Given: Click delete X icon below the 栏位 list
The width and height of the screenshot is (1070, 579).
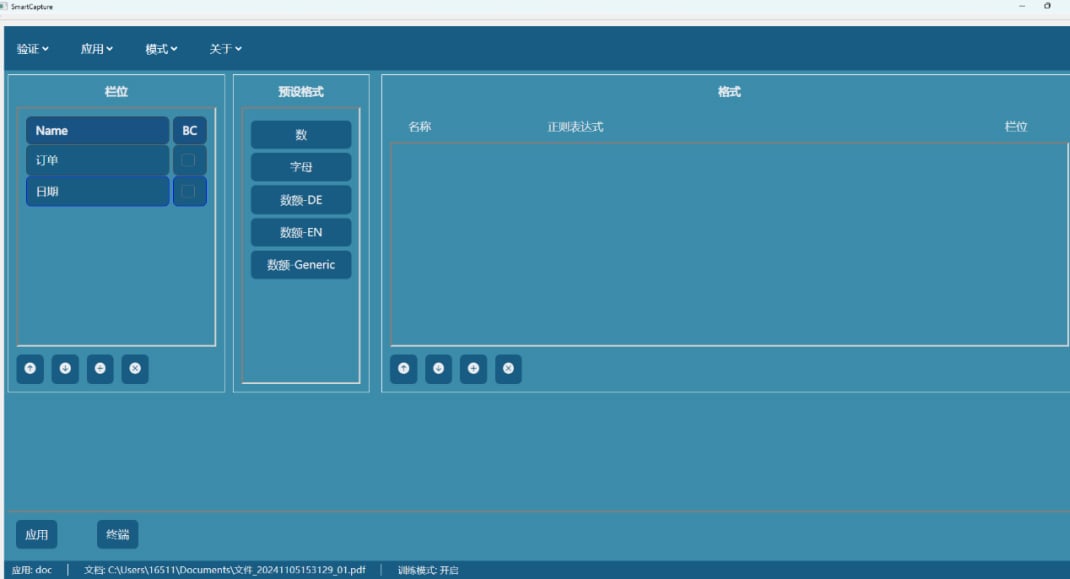Looking at the screenshot, I should pyautogui.click(x=135, y=369).
